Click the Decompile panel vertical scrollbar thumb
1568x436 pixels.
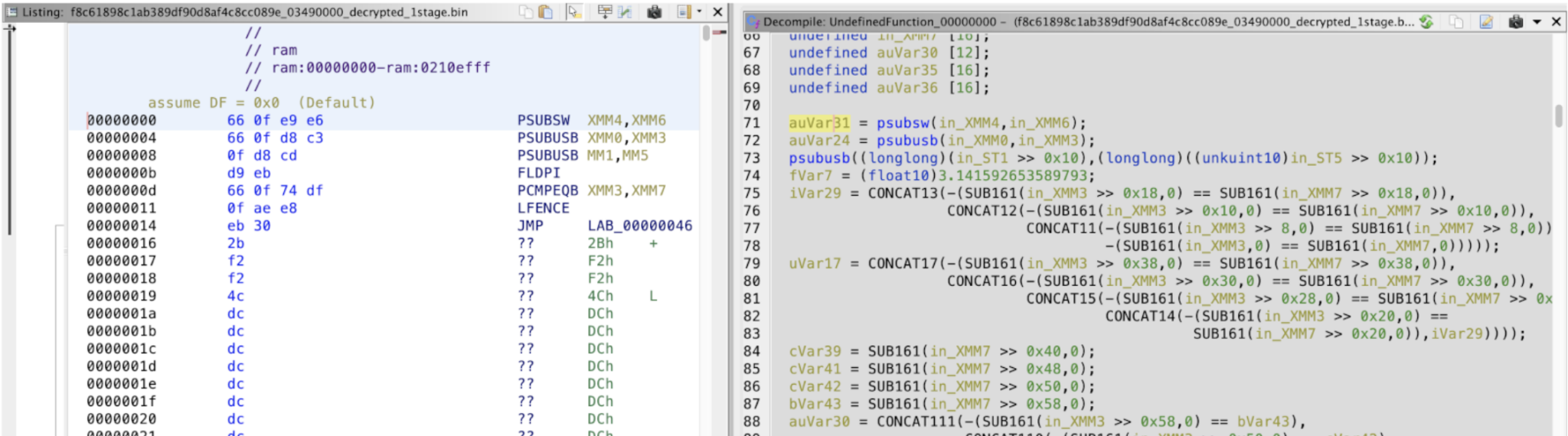tap(1558, 116)
